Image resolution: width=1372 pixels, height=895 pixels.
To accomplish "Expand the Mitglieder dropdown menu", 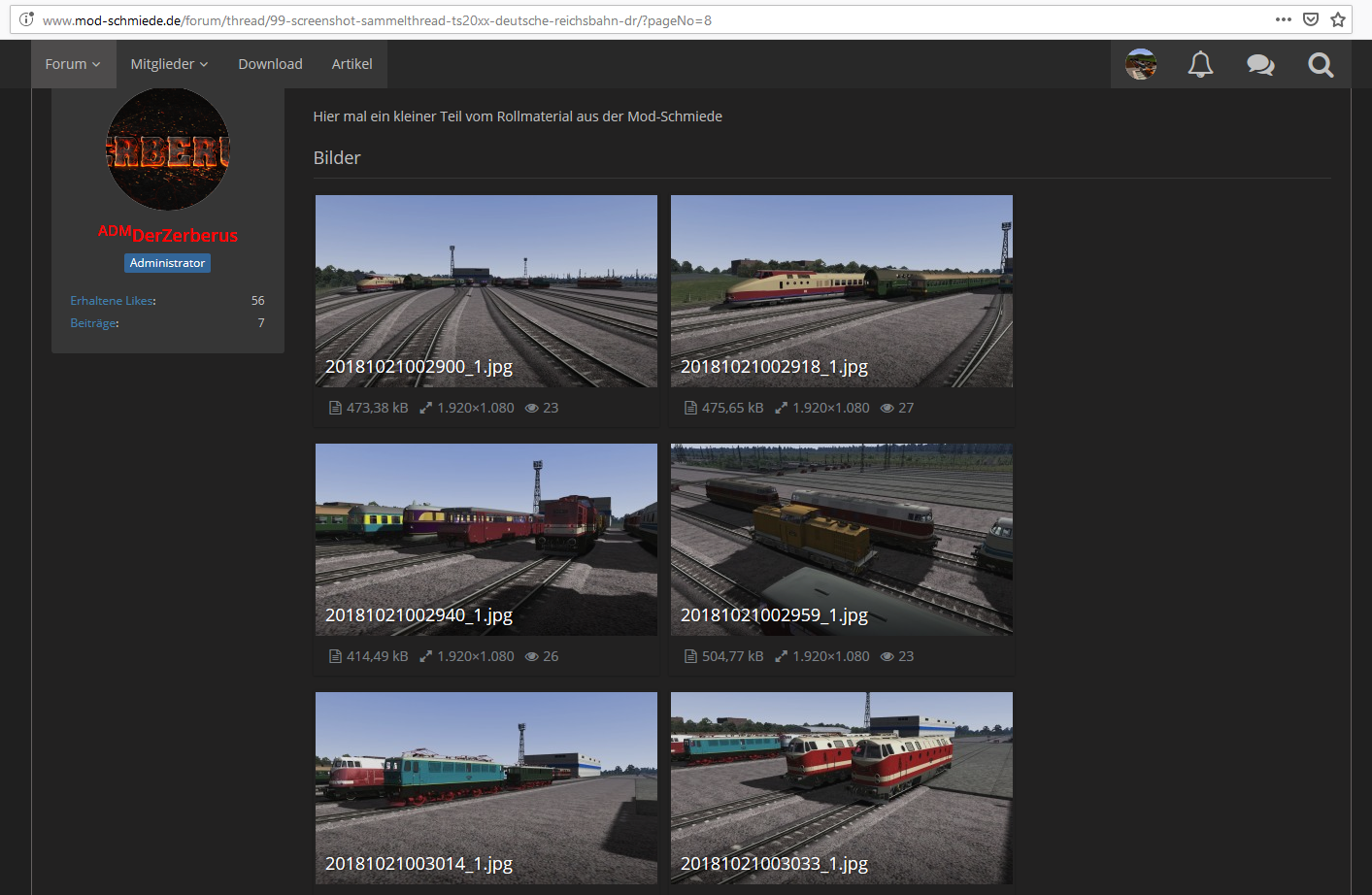I will (x=170, y=64).
